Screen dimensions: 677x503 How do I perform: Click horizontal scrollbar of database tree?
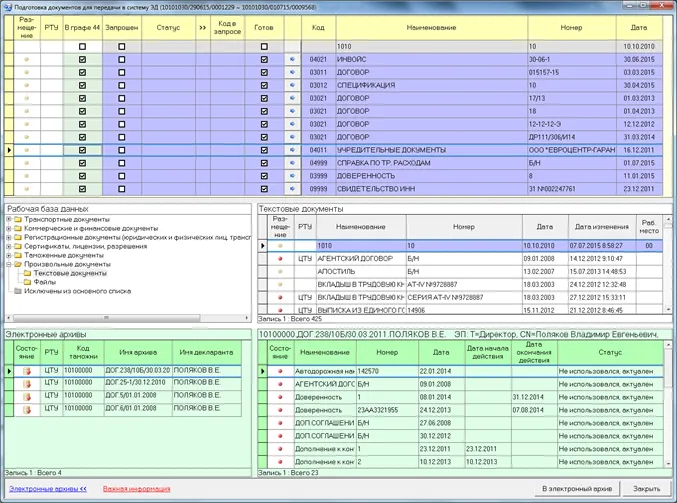106,318
